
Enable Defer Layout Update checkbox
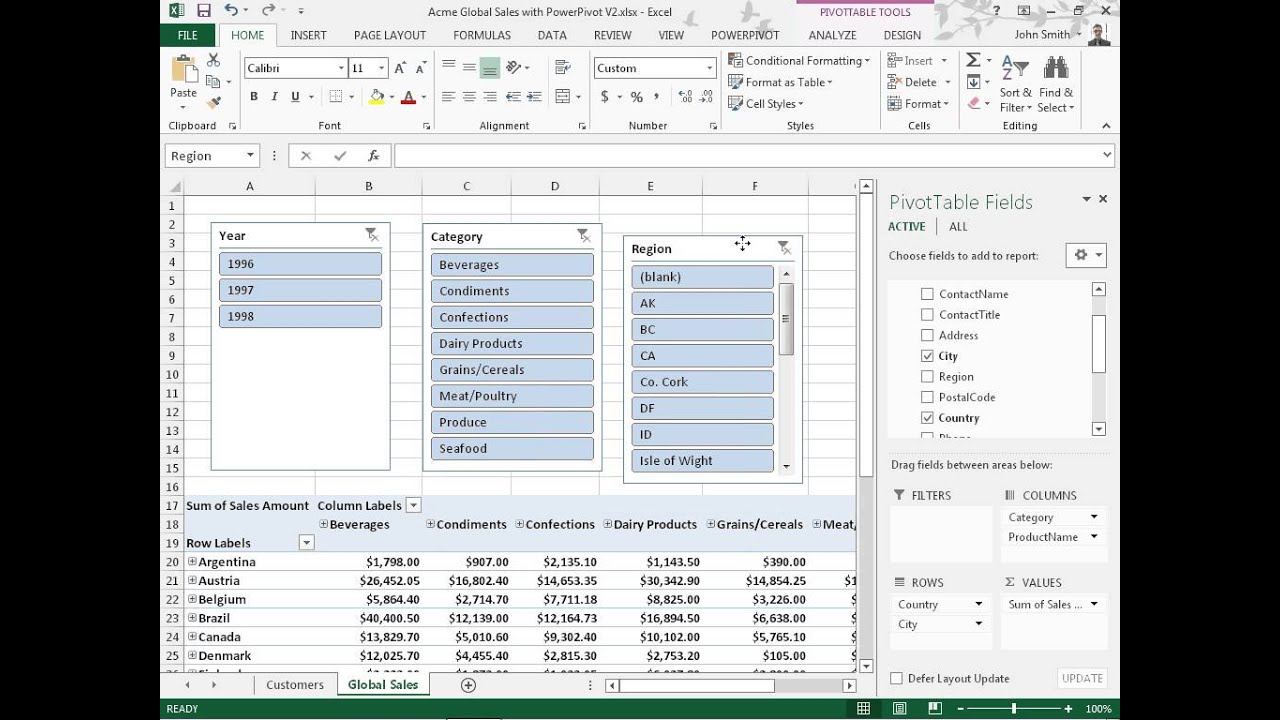(896, 678)
